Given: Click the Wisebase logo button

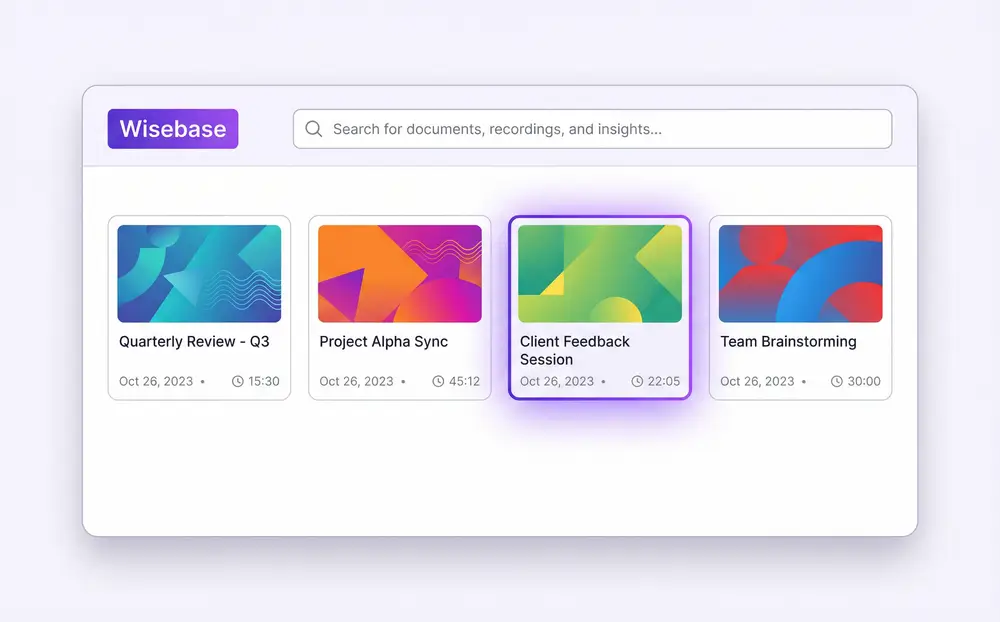Looking at the screenshot, I should (x=173, y=129).
